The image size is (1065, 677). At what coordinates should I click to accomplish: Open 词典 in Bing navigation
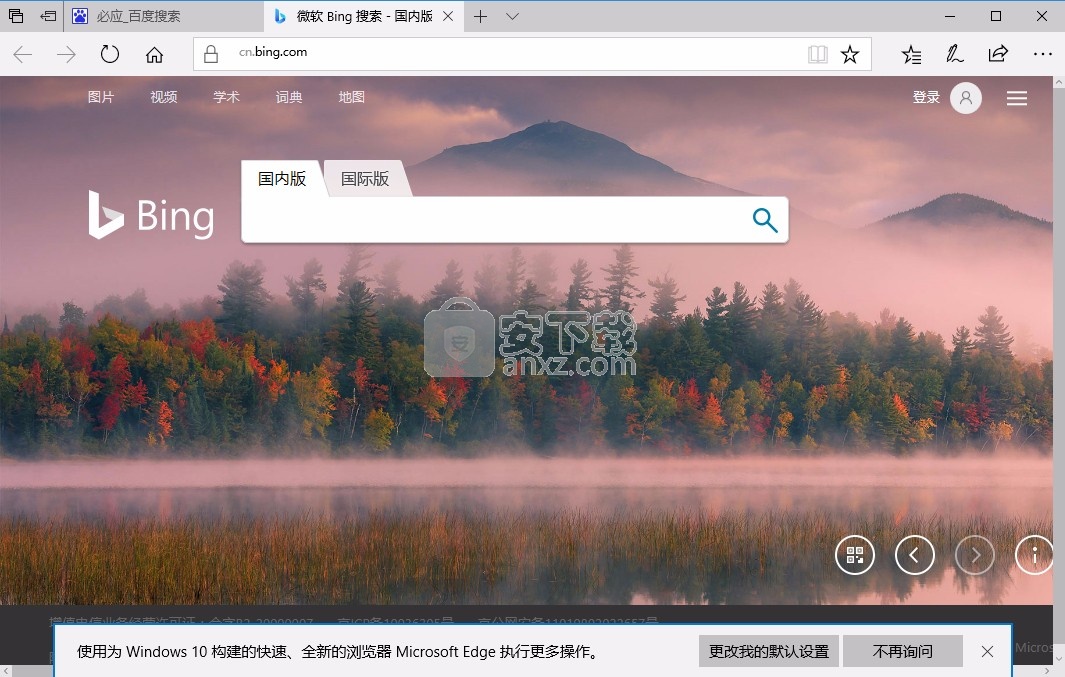point(289,97)
